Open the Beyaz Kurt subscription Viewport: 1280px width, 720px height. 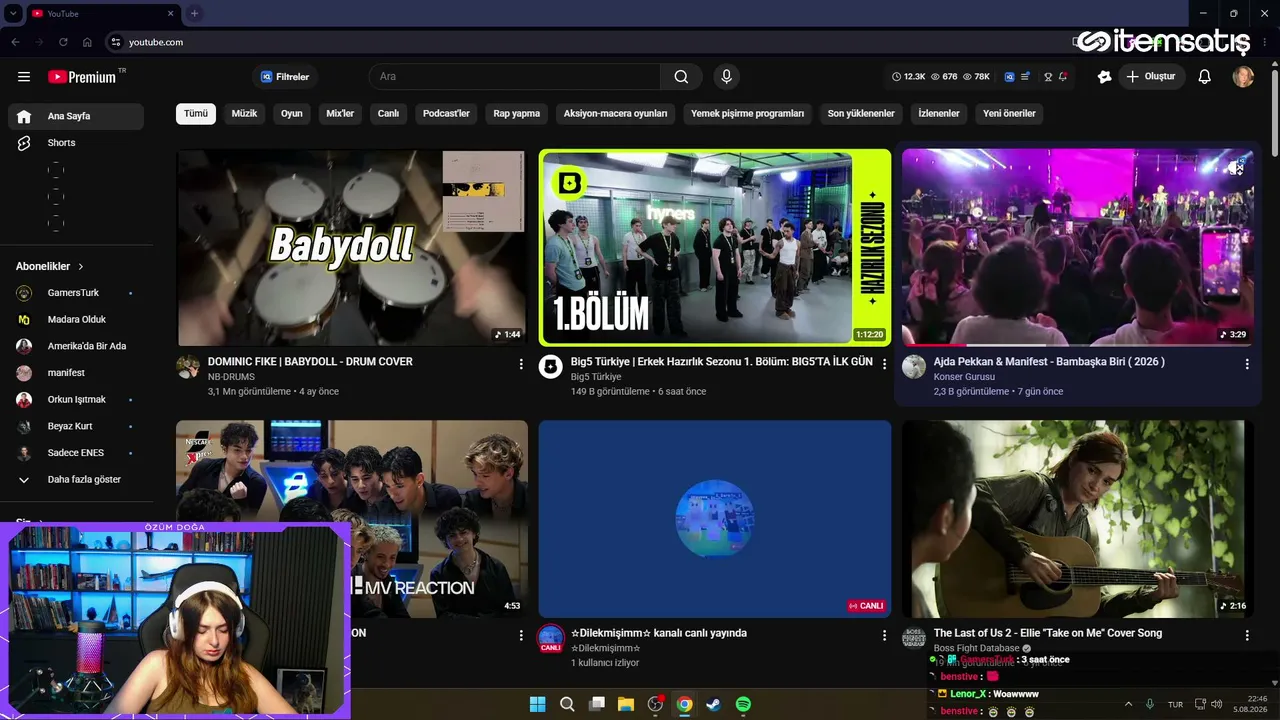(76, 426)
